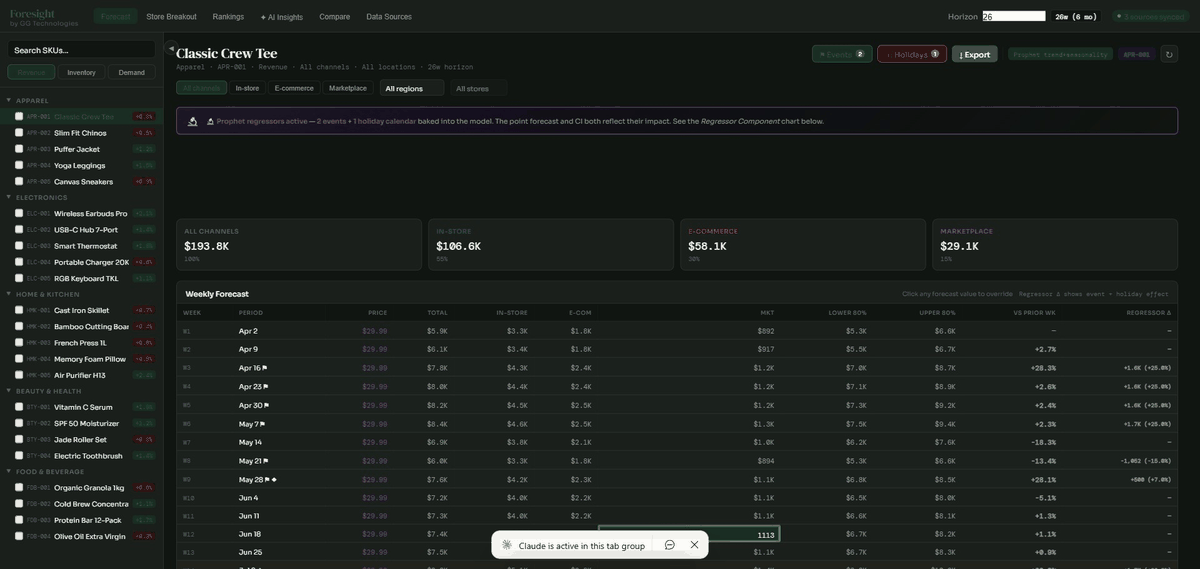Click the Claude starburst logo in notification
The height and width of the screenshot is (569, 1200).
pos(507,545)
